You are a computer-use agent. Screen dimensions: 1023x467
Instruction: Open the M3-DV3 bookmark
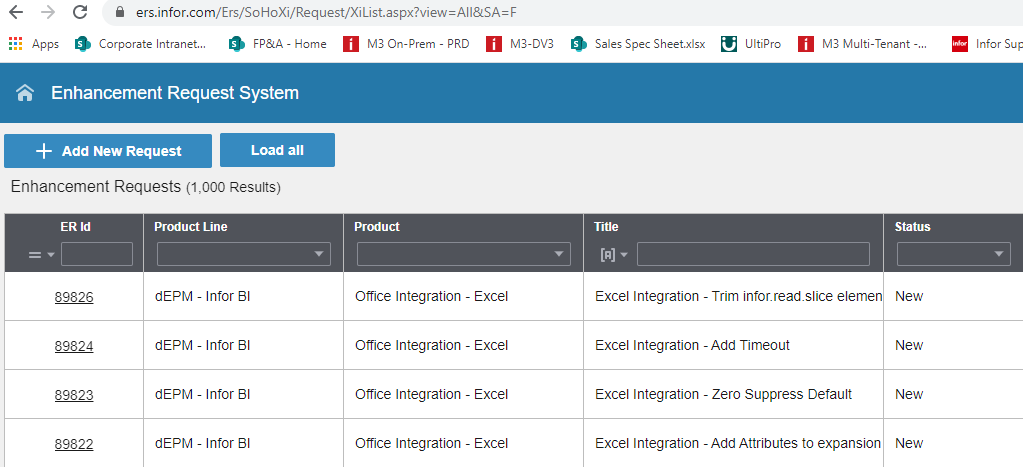[520, 44]
